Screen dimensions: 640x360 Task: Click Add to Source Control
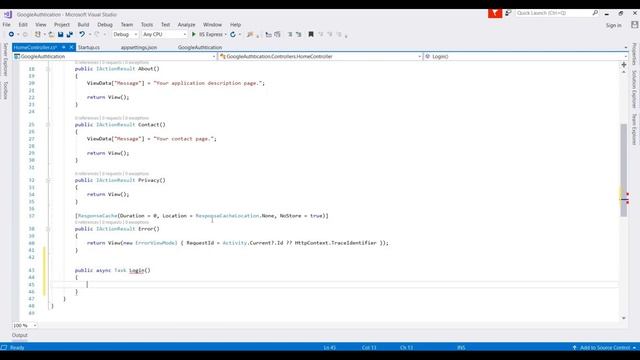[605, 348]
